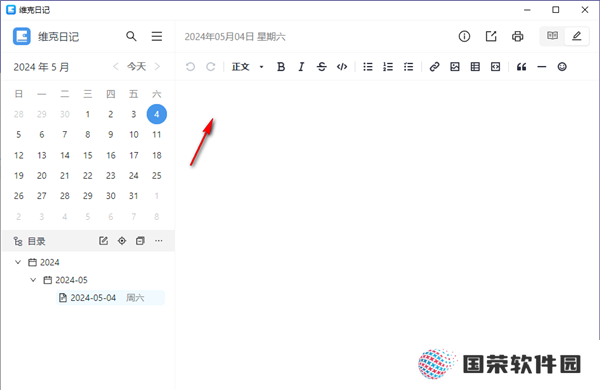600x390 pixels.
Task: Insert an image
Action: click(x=455, y=67)
